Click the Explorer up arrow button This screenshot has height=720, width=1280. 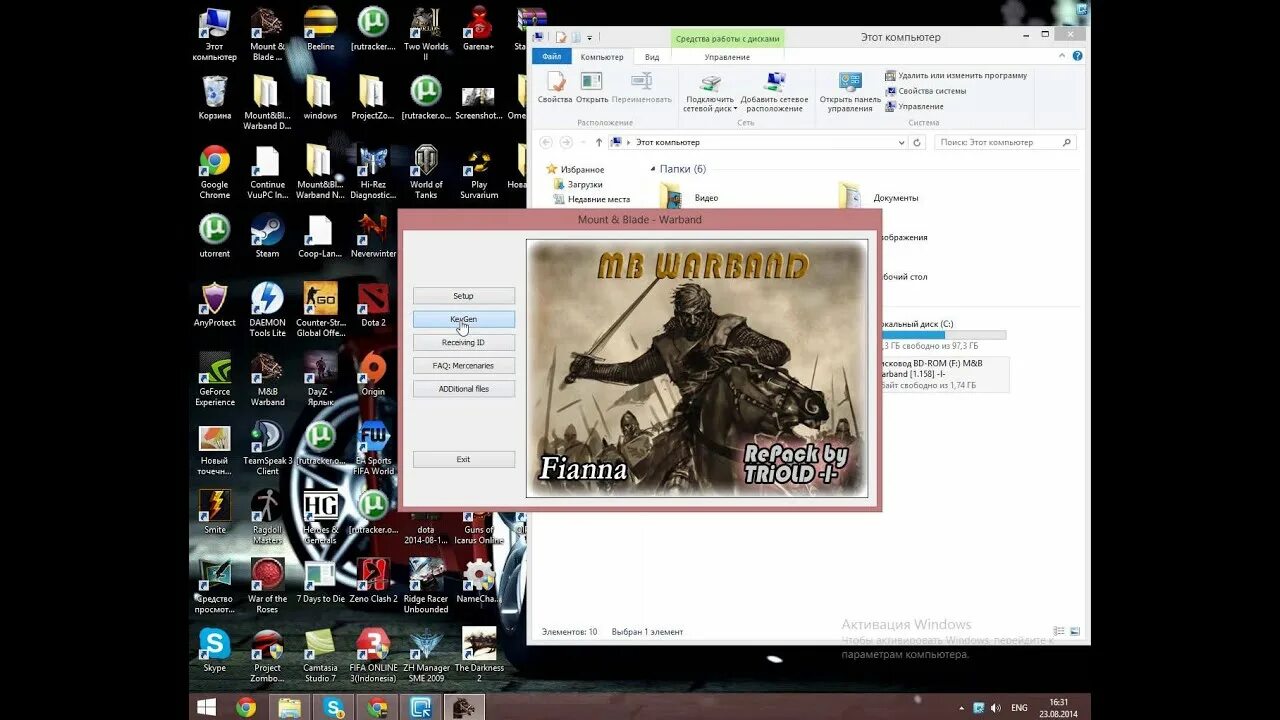click(599, 143)
